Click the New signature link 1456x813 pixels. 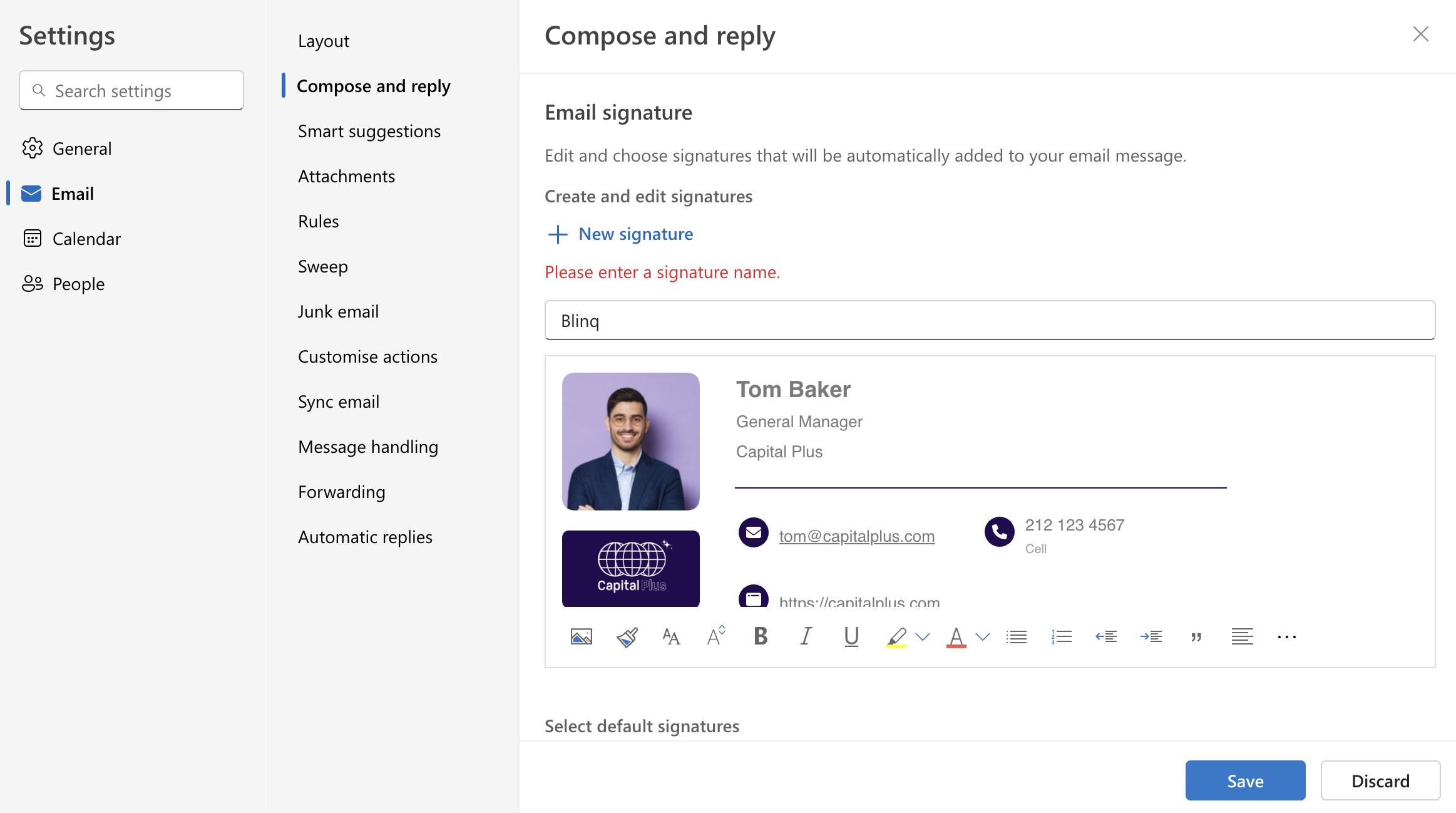coord(635,233)
